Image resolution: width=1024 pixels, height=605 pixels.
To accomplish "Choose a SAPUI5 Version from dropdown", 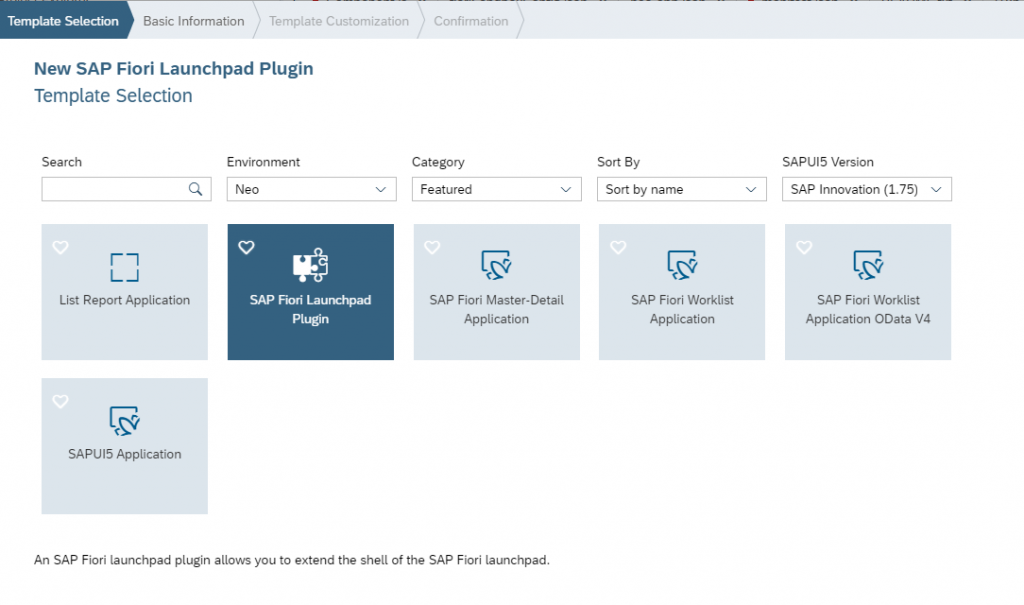I will 867,189.
